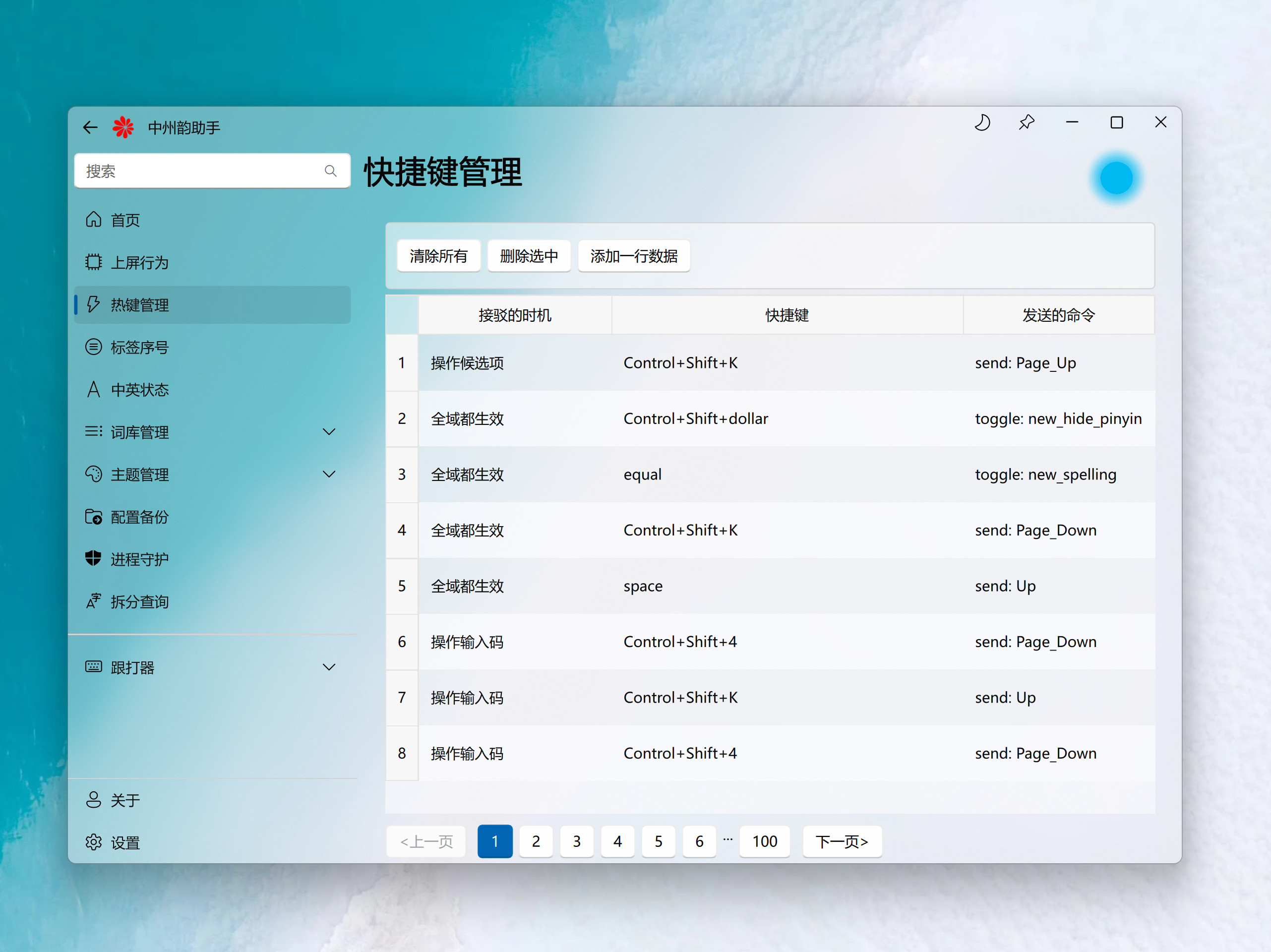Image resolution: width=1271 pixels, height=952 pixels.
Task: Pin the window on top
Action: point(1026,123)
